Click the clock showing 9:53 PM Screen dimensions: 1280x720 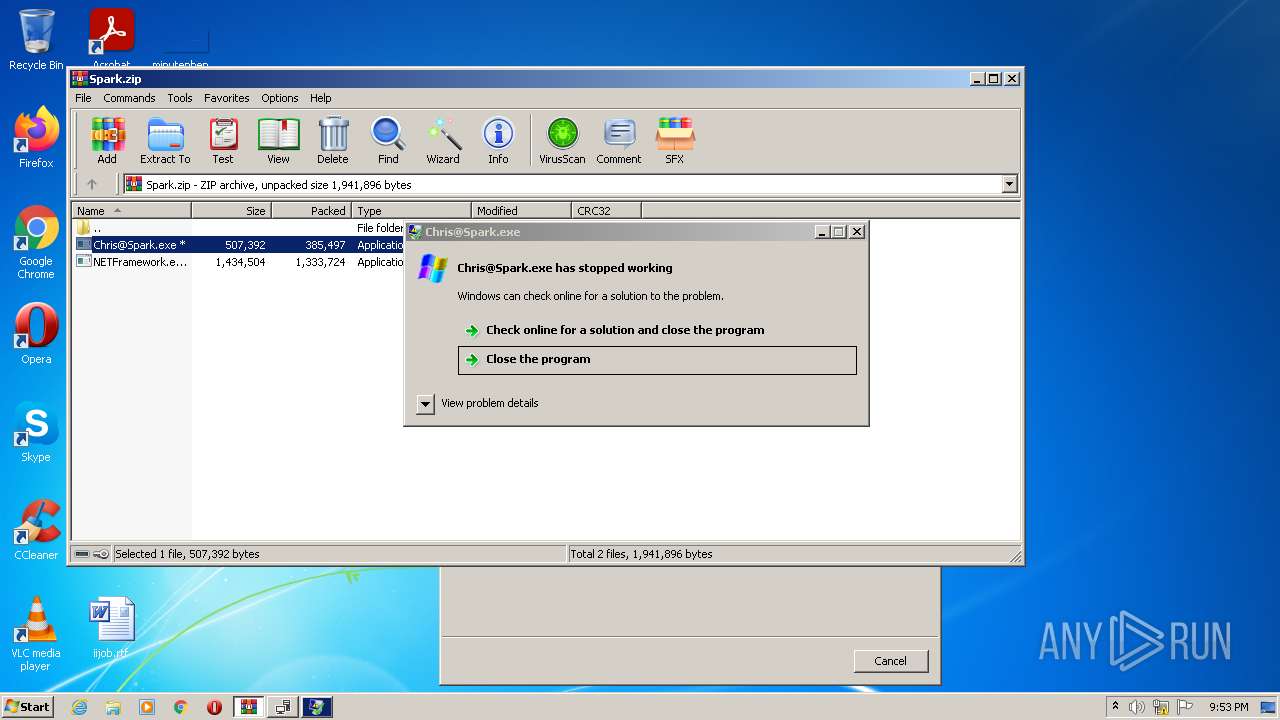click(x=1228, y=707)
